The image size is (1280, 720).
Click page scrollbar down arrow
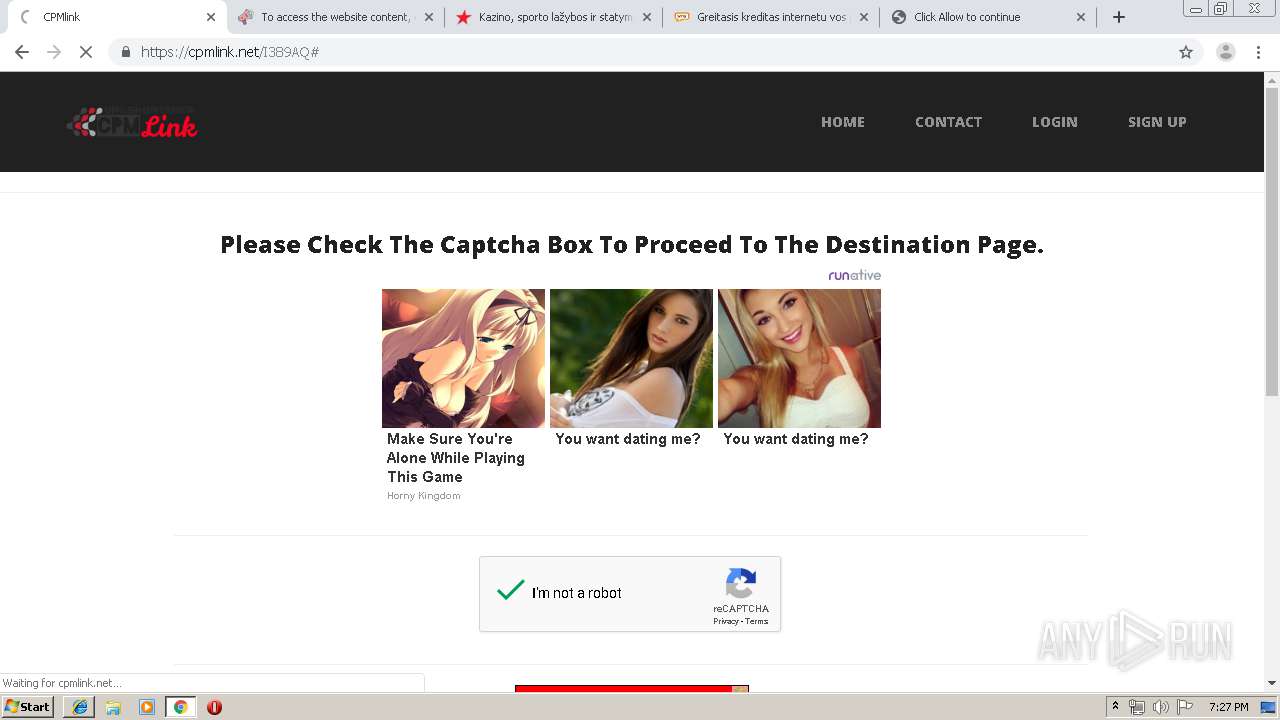(1272, 683)
